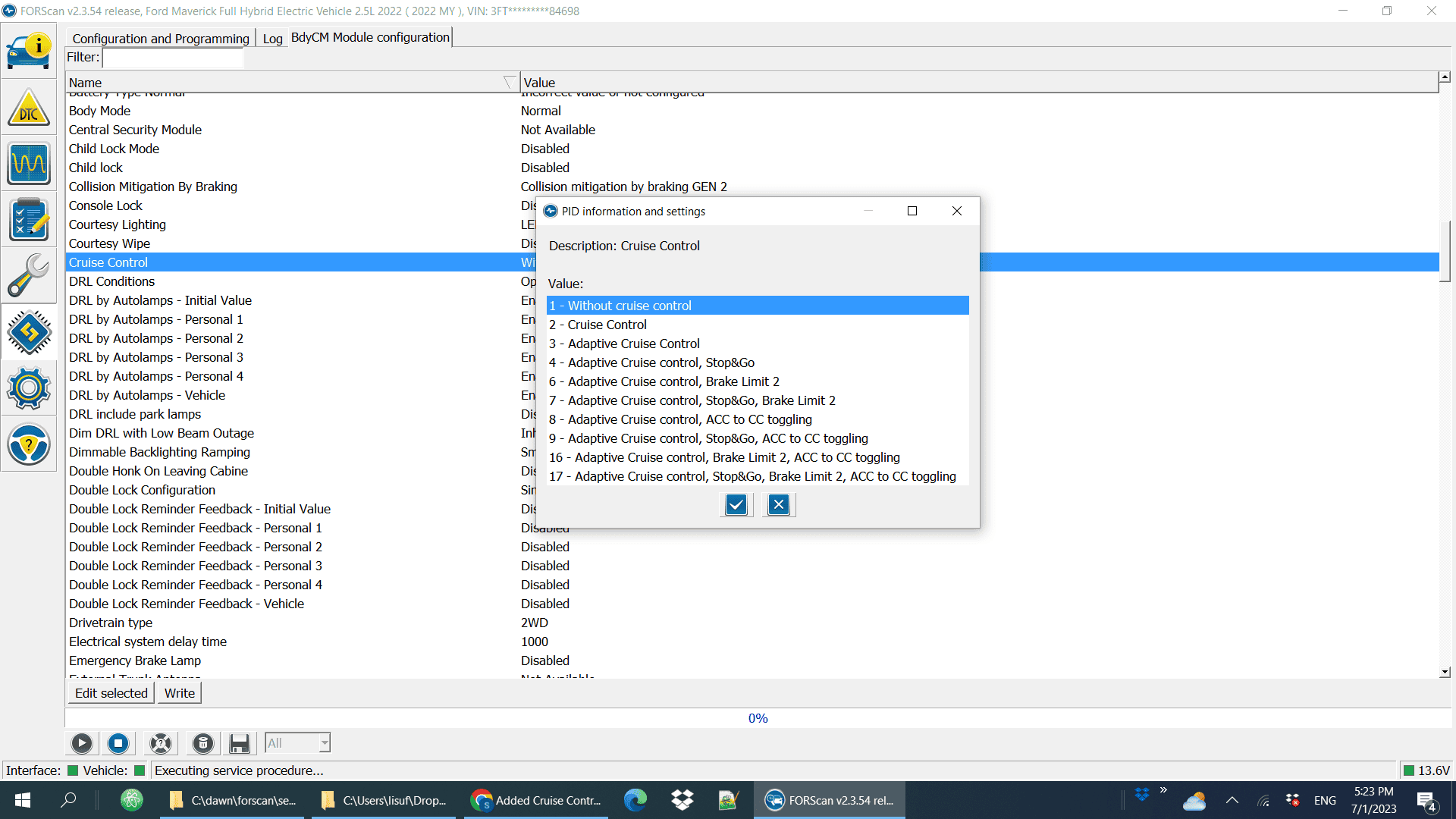This screenshot has width=1456, height=819.
Task: Select '1 - Without cruise control' value
Action: [x=758, y=306]
